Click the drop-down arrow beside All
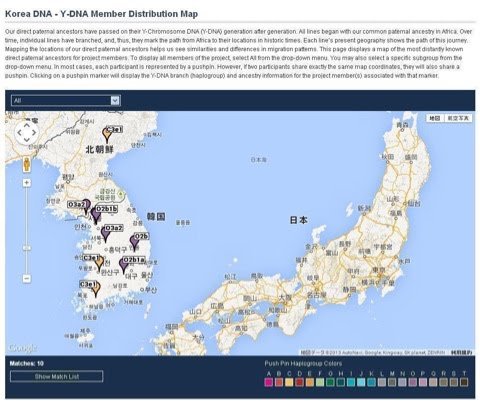This screenshot has height=406, width=480. [115, 100]
